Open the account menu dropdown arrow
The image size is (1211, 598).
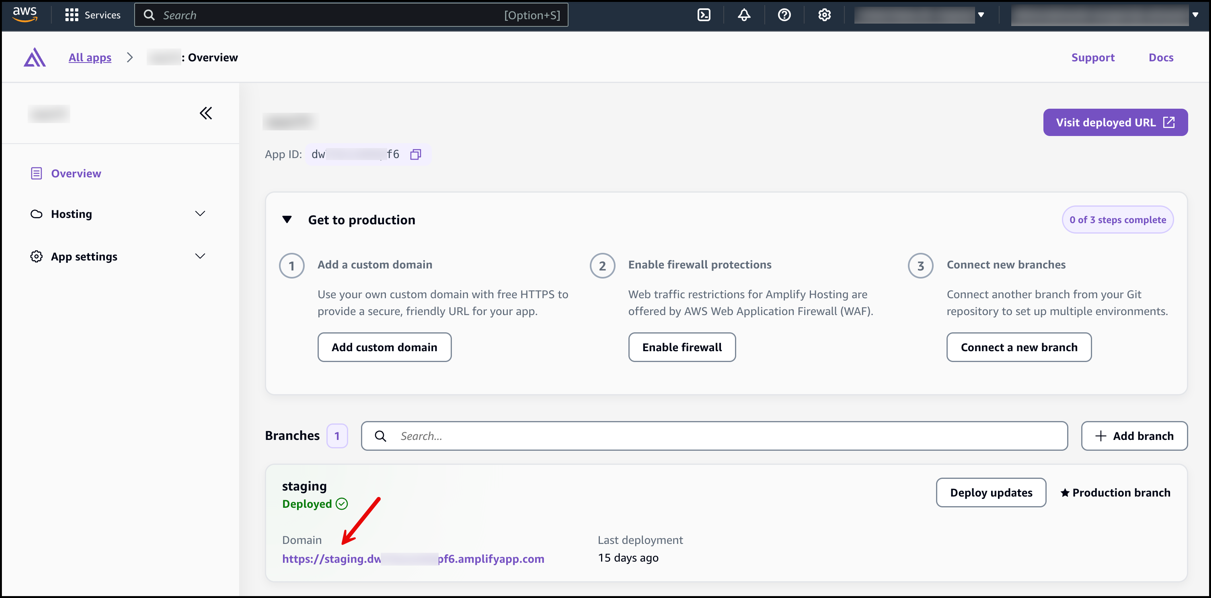pyautogui.click(x=1195, y=15)
